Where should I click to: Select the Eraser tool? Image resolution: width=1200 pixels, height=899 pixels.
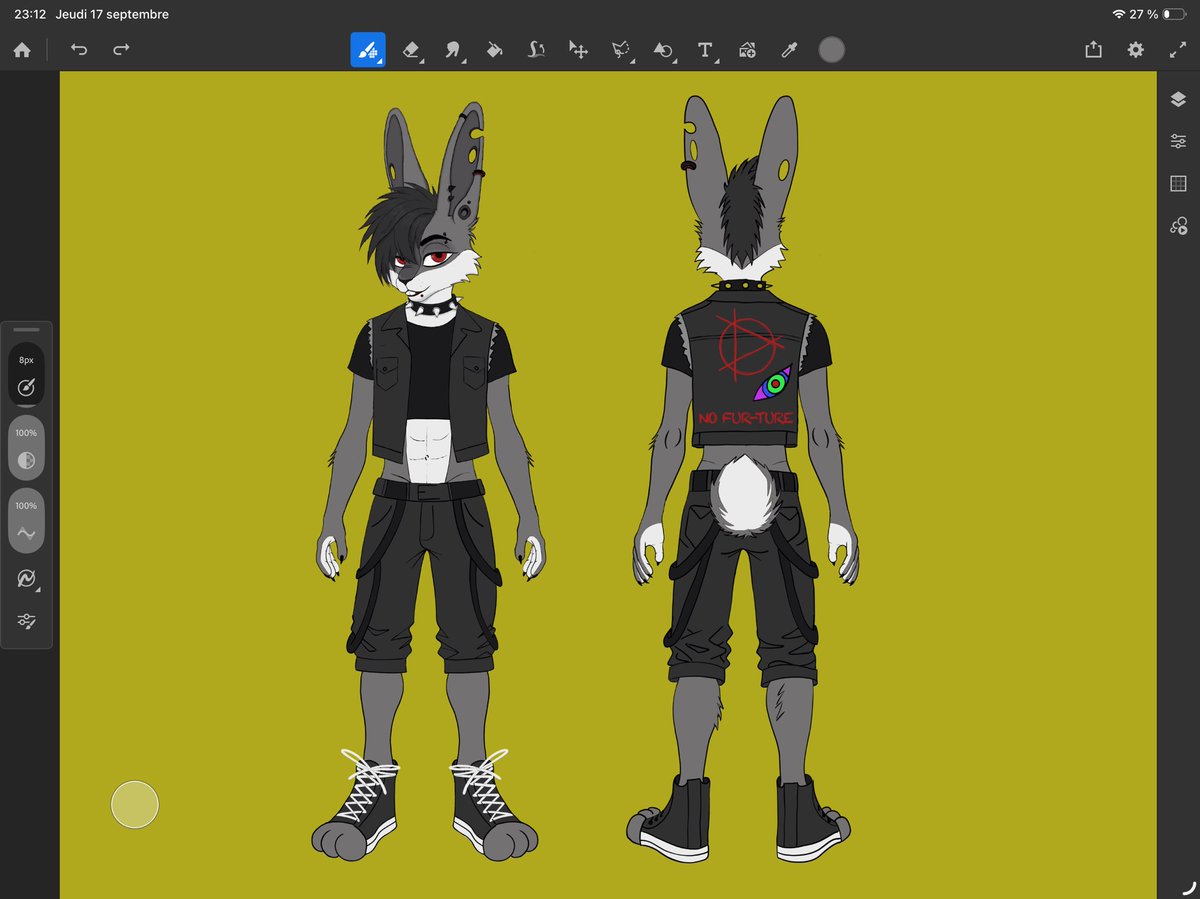411,50
